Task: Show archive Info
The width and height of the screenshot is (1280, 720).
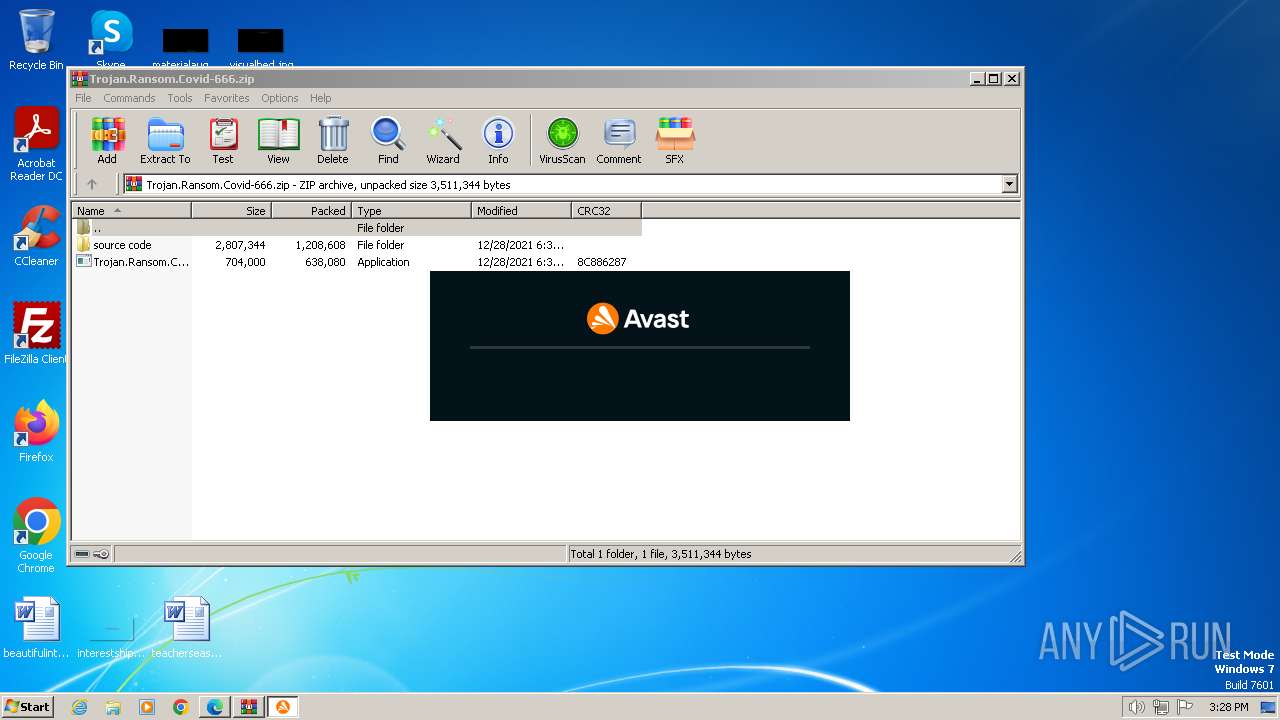Action: 498,140
